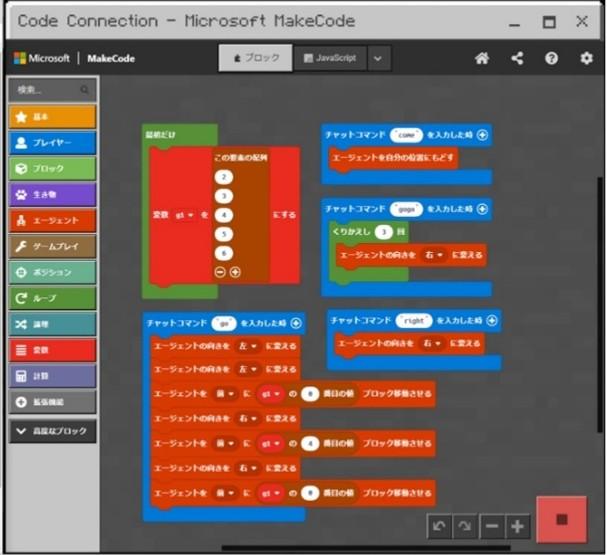Click the Redo arrow icon

point(464,526)
